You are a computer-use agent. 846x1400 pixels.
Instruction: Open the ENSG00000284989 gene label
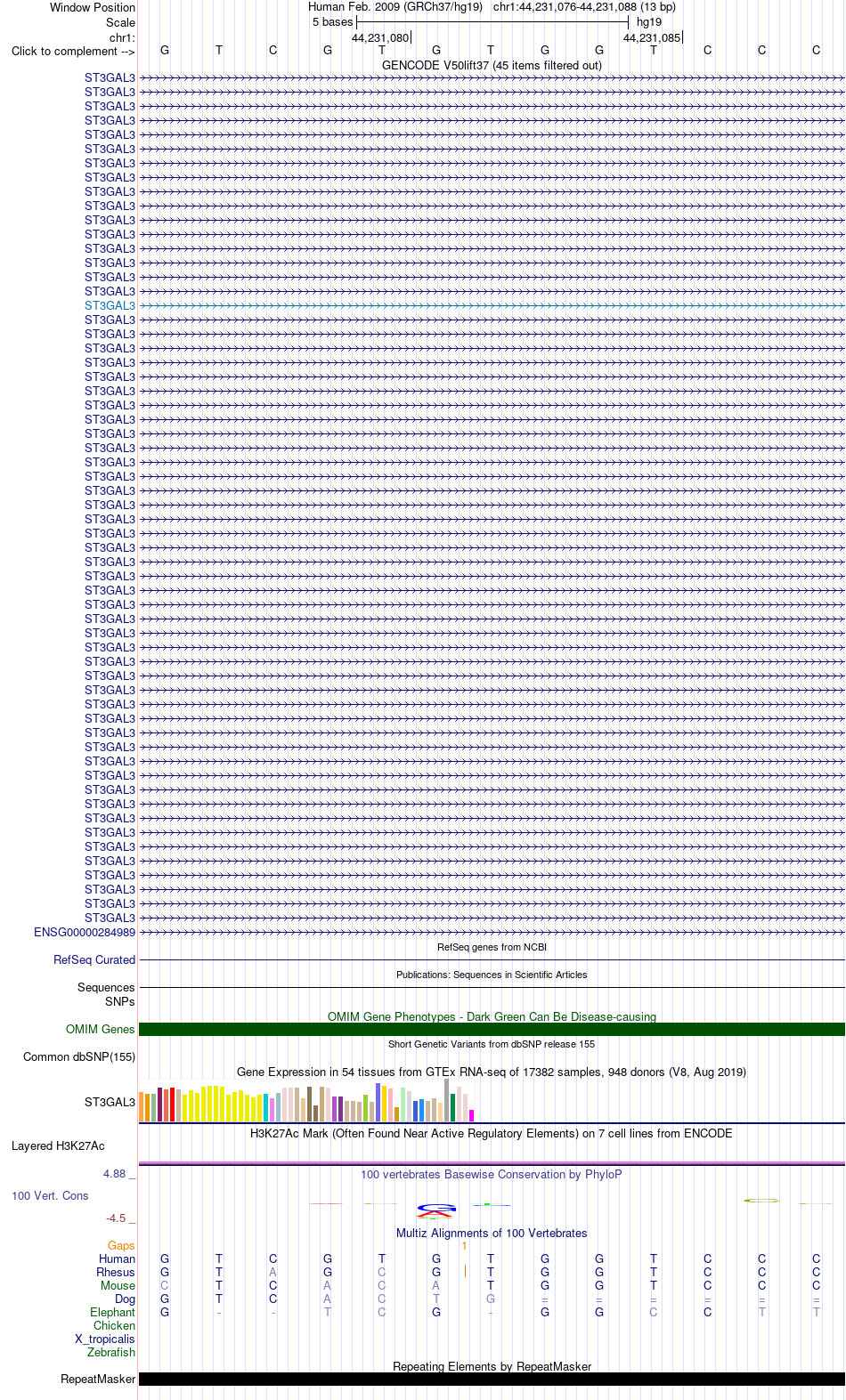pyautogui.click(x=85, y=932)
